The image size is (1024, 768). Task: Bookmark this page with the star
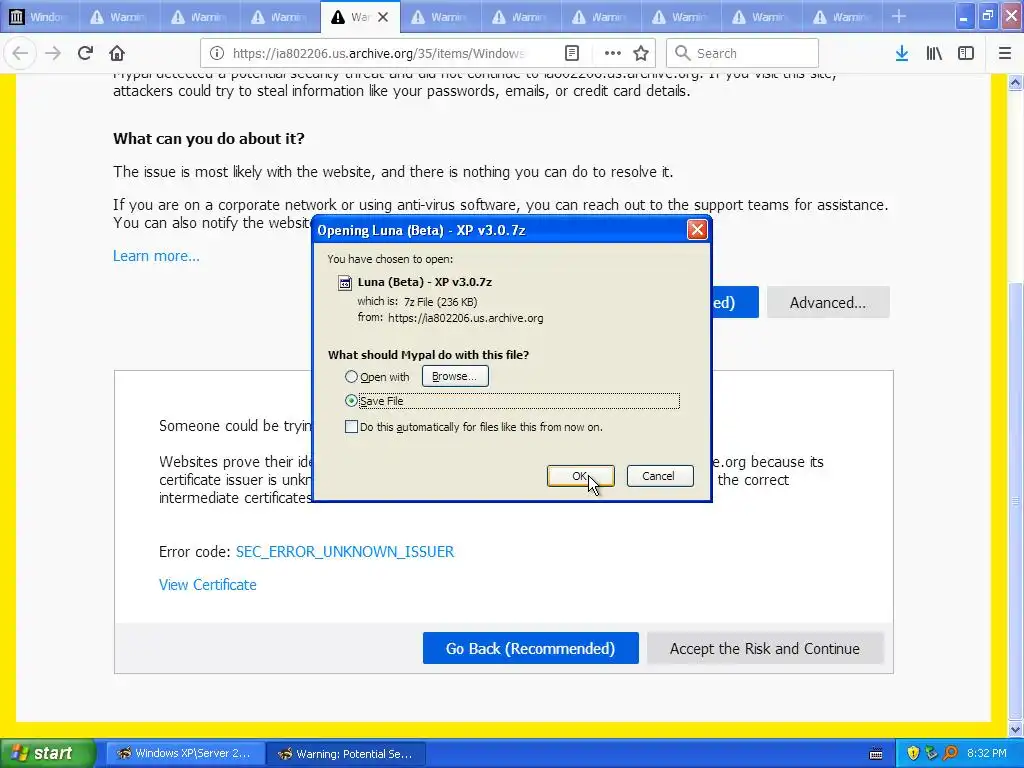641,54
